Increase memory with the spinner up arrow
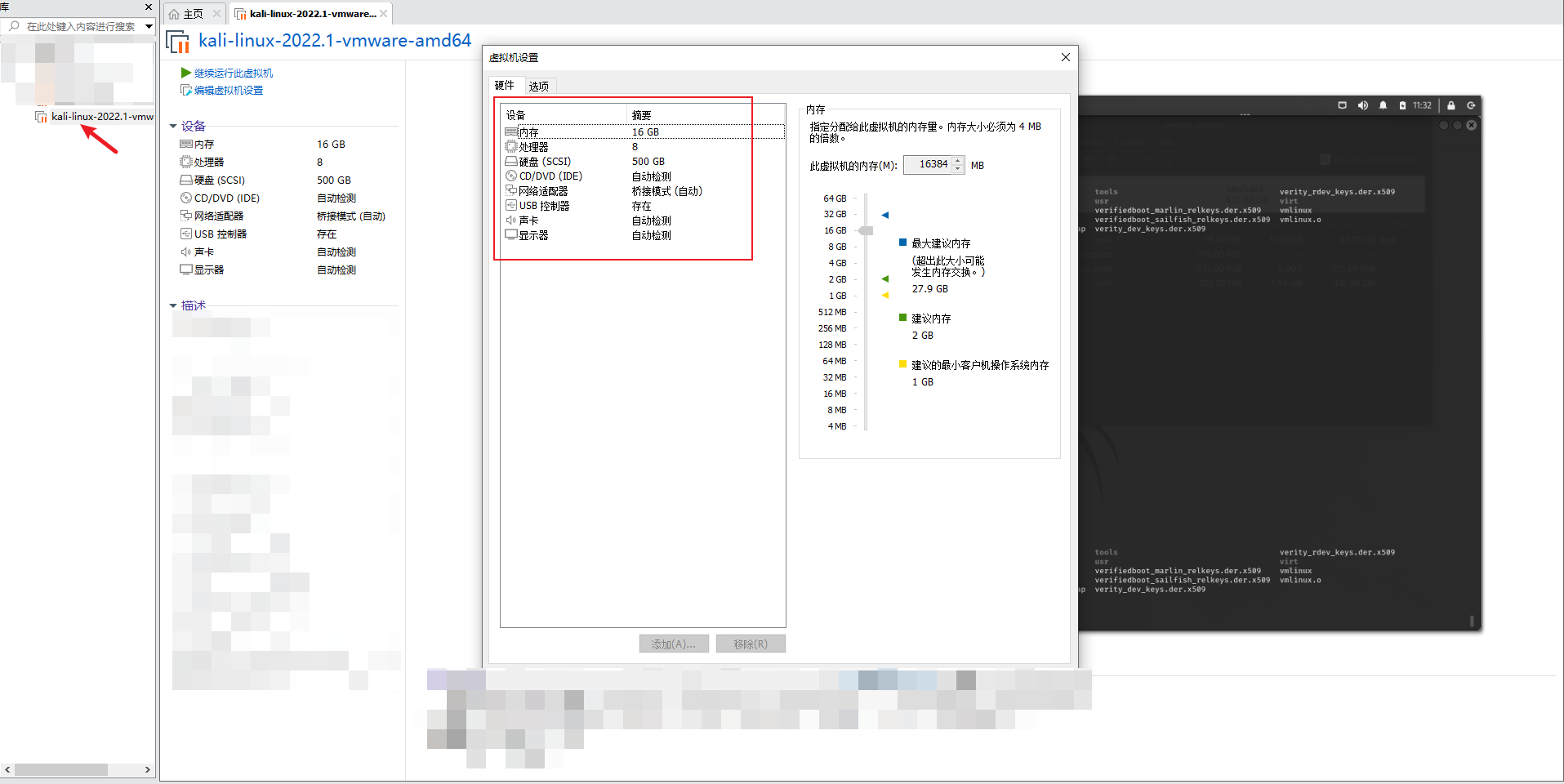Screen dimensions: 1564x784 [x=958, y=161]
